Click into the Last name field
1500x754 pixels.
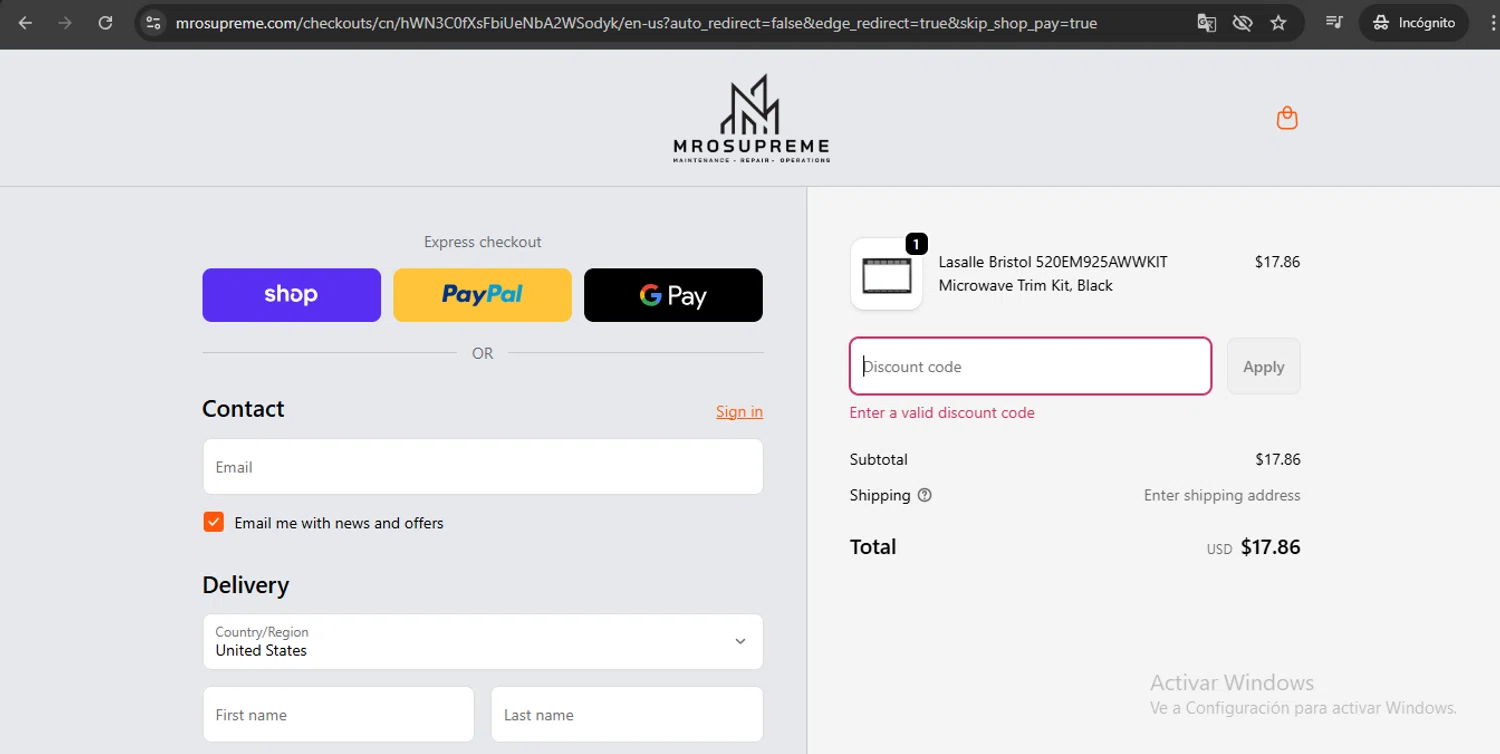[627, 714]
